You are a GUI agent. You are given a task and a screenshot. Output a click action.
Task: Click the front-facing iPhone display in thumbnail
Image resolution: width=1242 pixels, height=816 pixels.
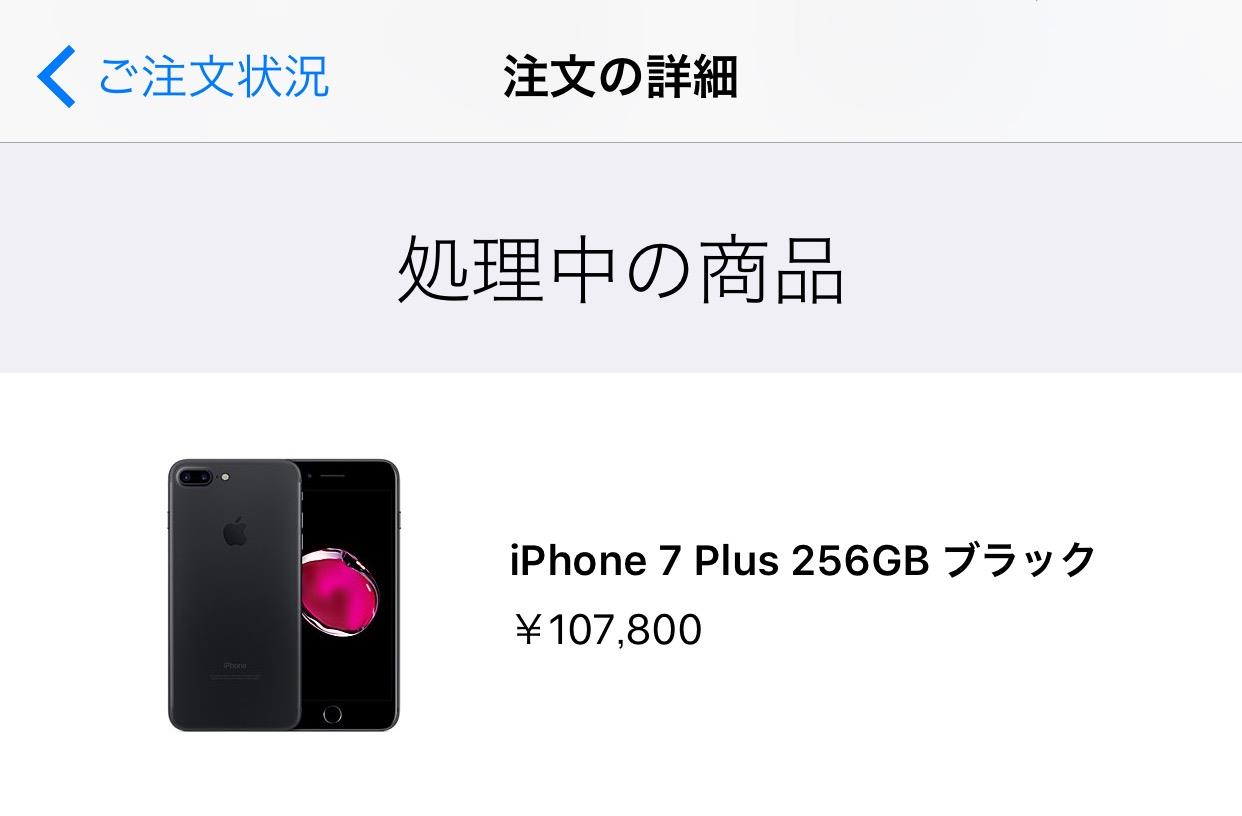click(x=350, y=595)
